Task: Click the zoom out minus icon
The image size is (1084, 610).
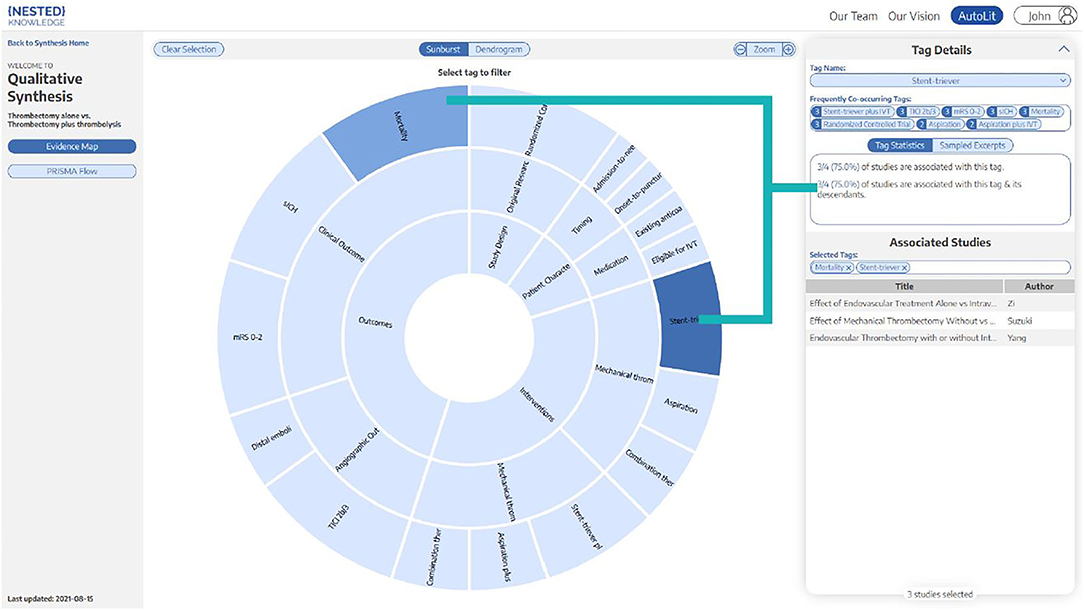Action: tap(741, 49)
